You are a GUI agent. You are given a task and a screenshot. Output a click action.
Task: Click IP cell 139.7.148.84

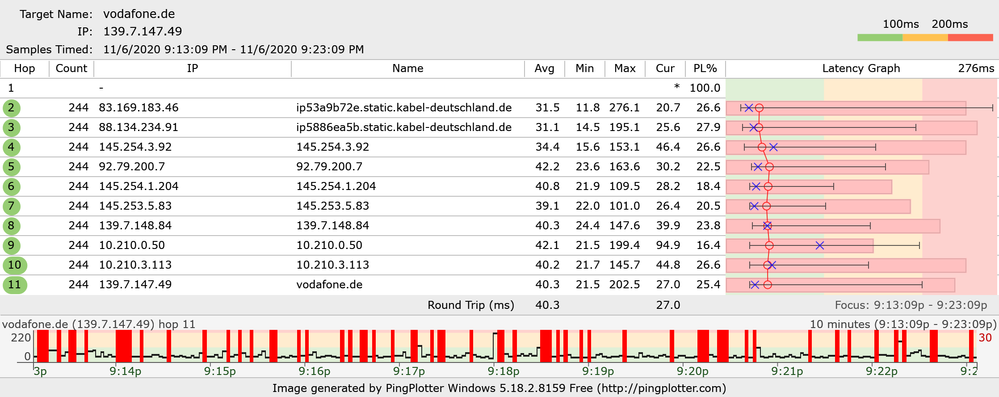[x=135, y=226]
